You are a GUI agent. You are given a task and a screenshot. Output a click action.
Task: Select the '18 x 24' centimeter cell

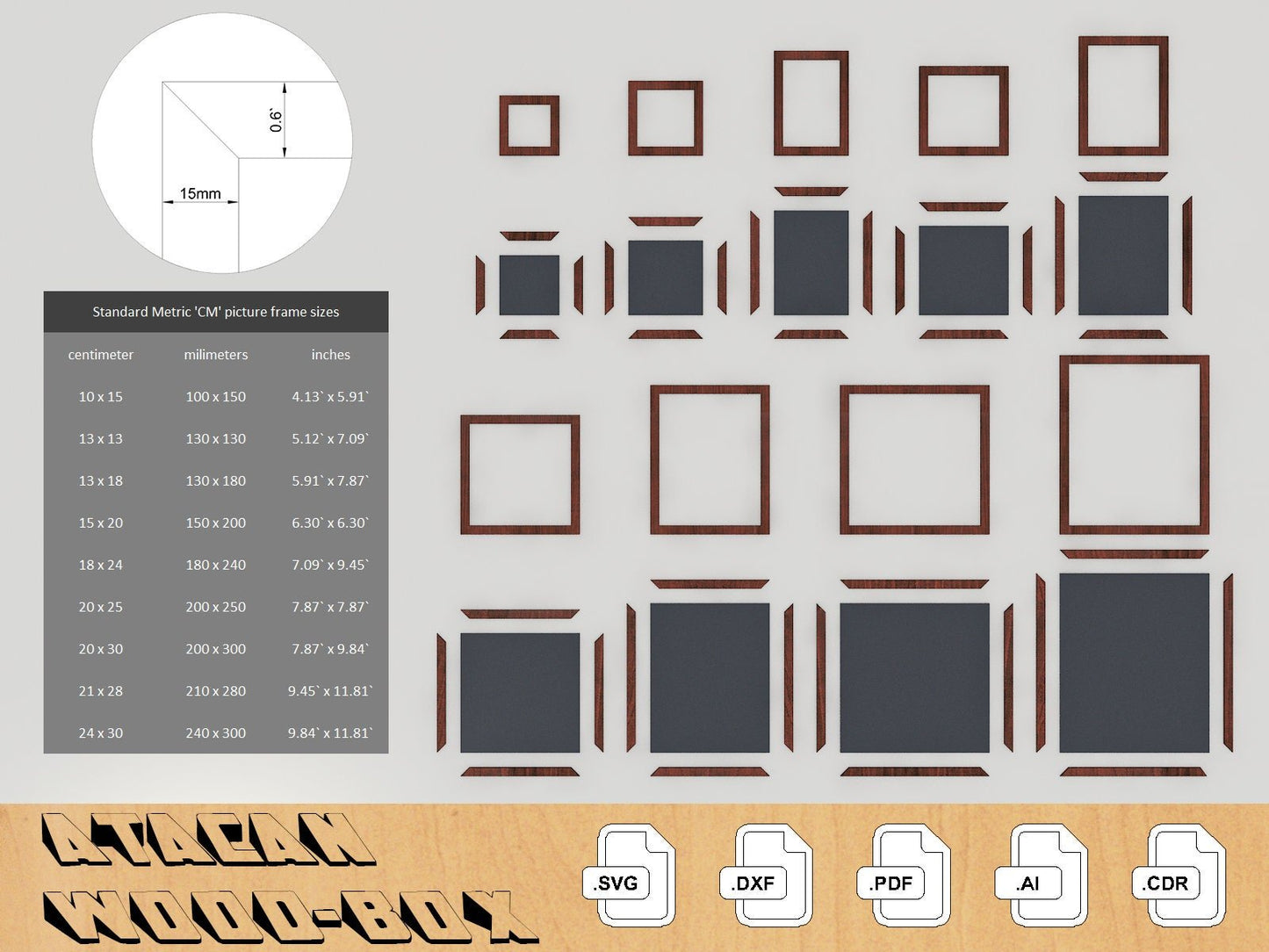coord(101,565)
